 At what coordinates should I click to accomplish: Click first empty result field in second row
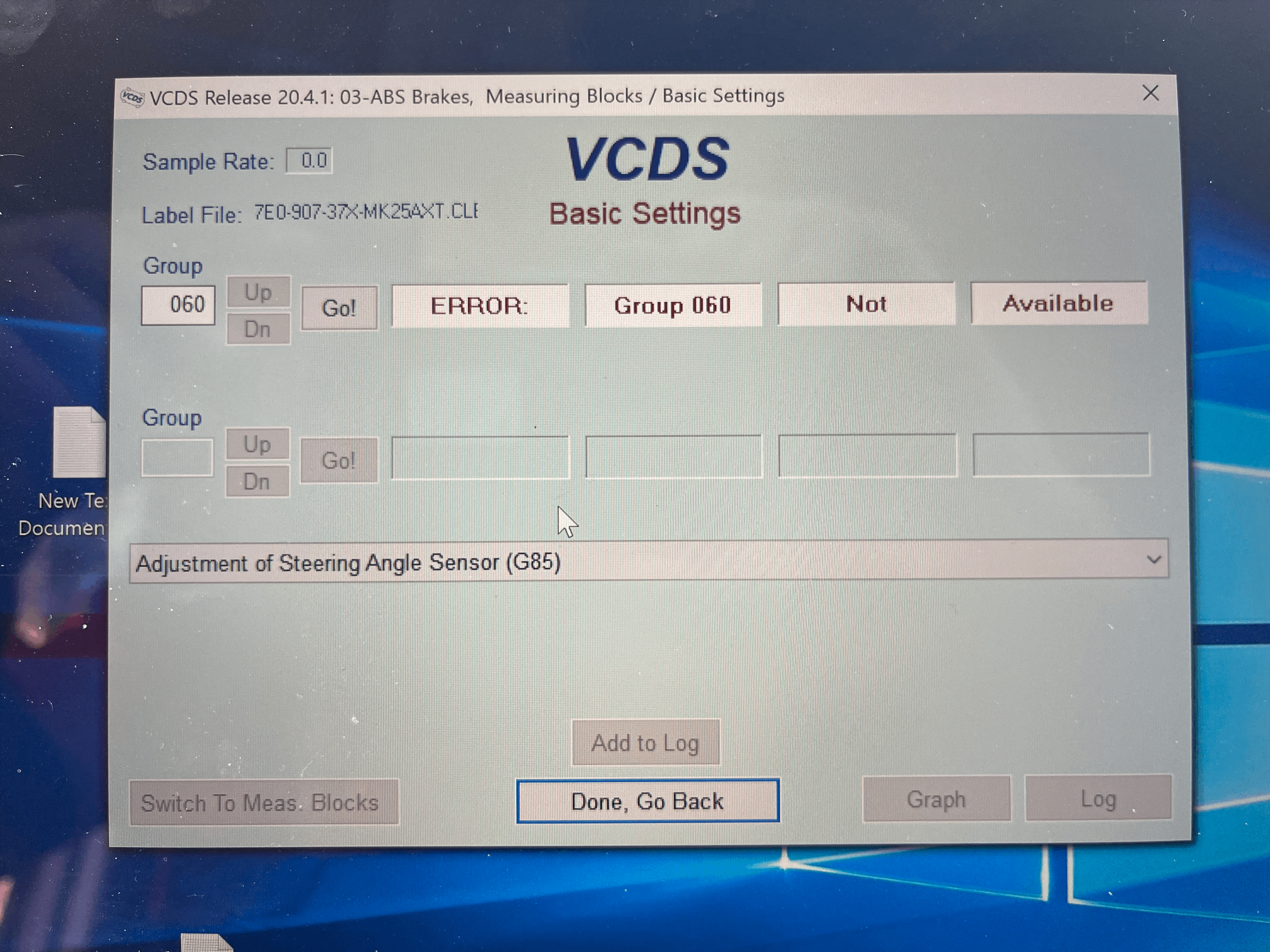(481, 457)
